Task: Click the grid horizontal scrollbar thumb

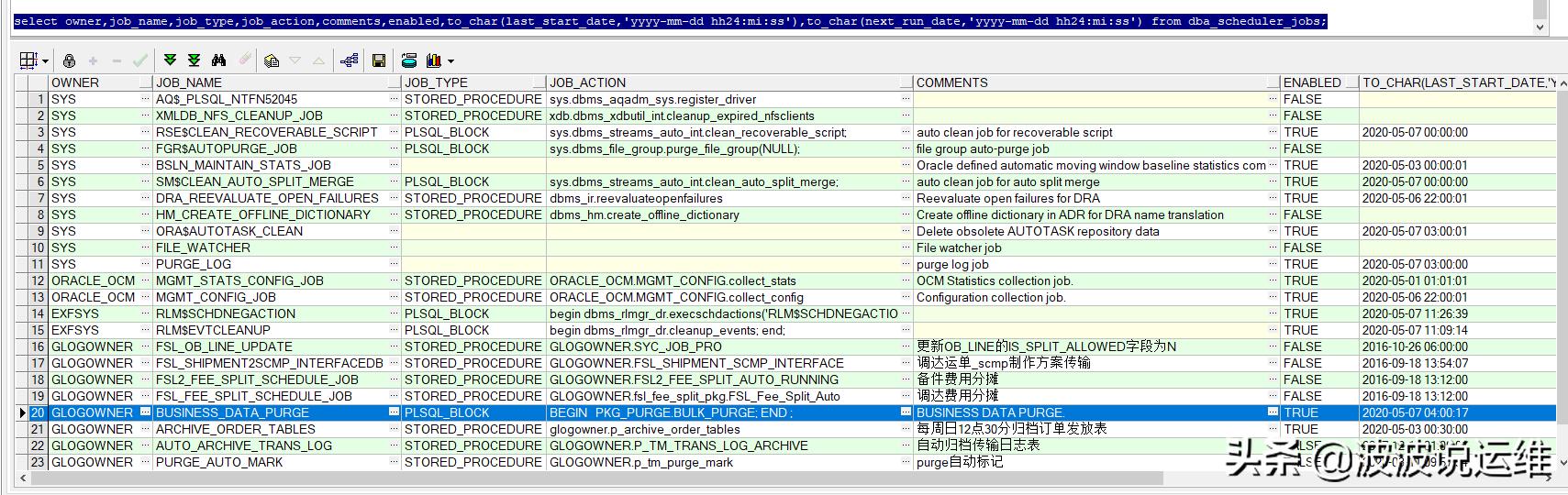Action: [596, 478]
